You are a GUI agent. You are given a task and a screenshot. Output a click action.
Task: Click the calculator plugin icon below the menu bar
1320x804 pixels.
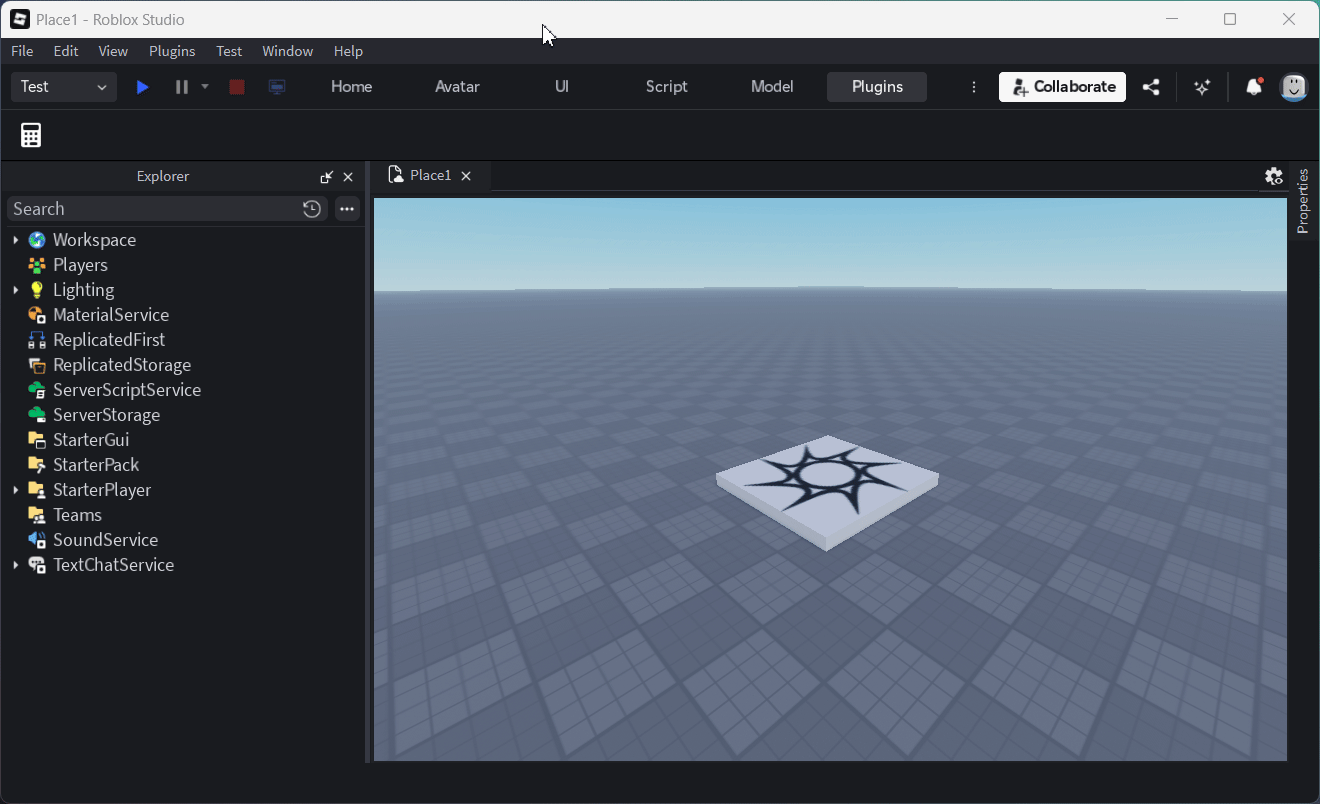pos(30,134)
